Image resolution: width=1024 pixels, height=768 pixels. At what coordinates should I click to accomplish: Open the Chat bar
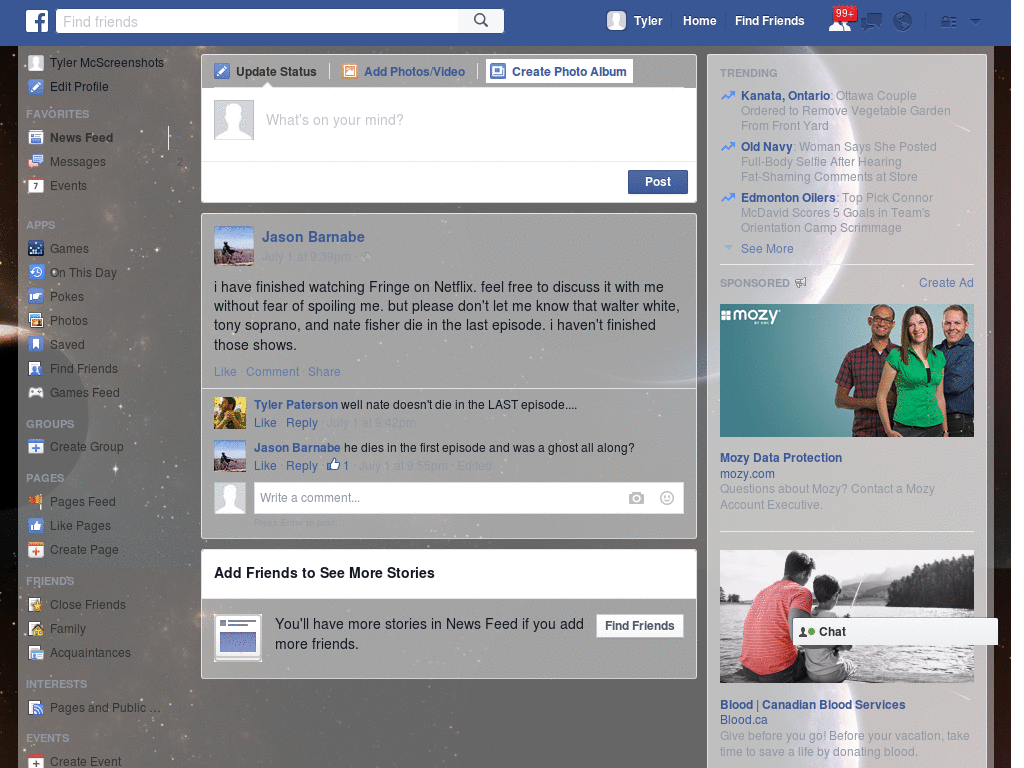point(895,632)
